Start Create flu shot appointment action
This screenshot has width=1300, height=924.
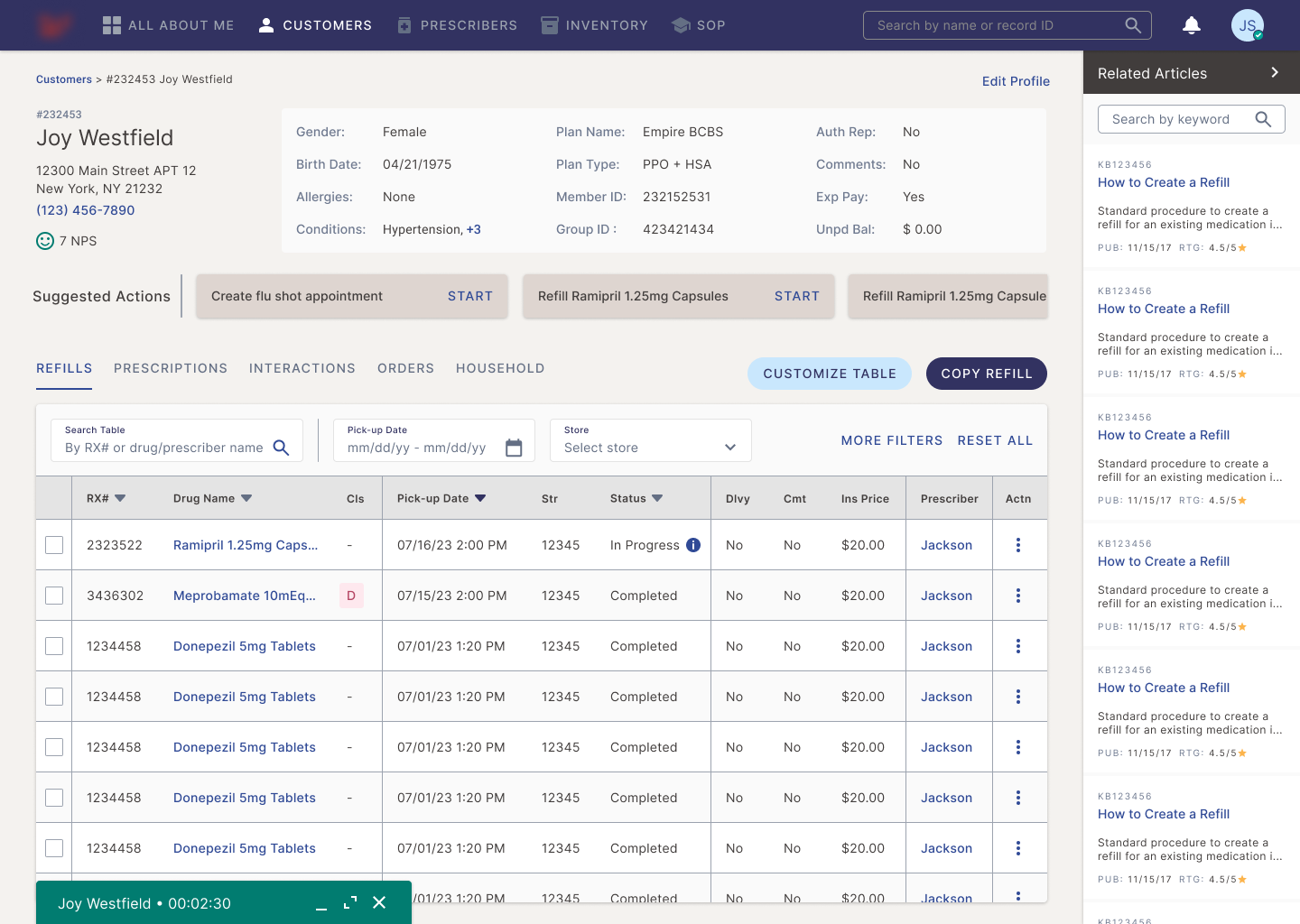(x=470, y=296)
